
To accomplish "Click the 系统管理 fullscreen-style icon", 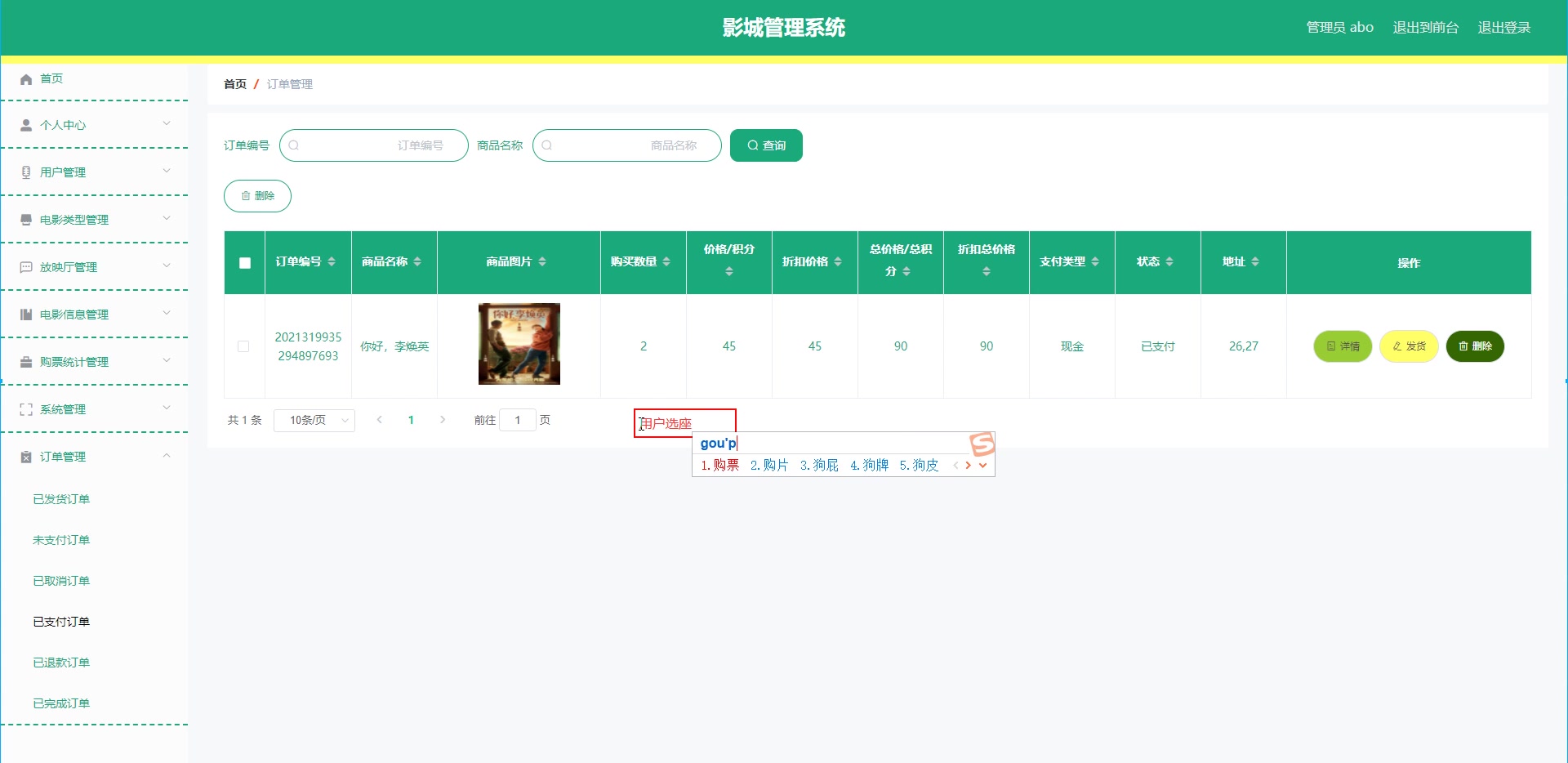I will pos(24,408).
